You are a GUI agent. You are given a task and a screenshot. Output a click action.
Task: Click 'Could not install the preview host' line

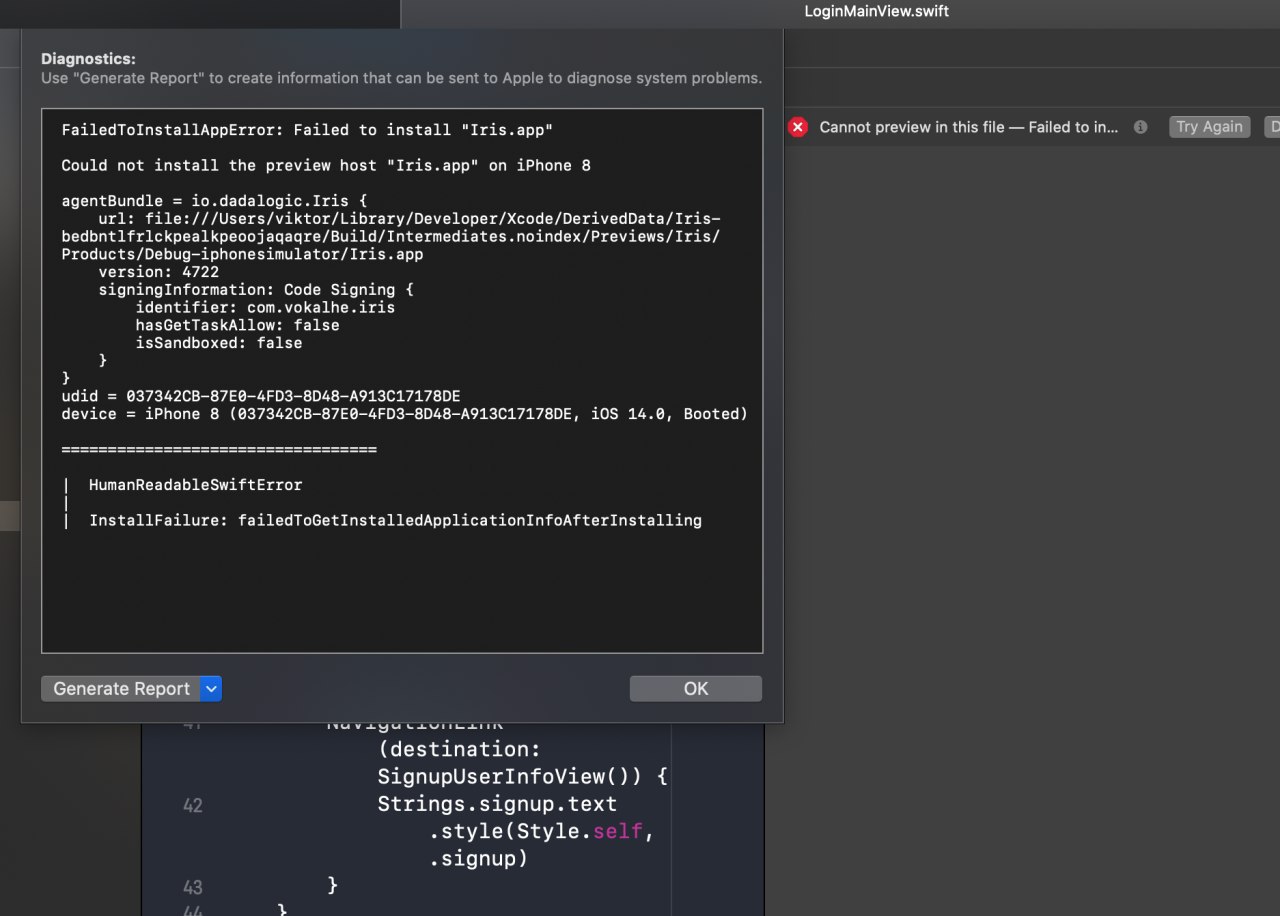326,165
